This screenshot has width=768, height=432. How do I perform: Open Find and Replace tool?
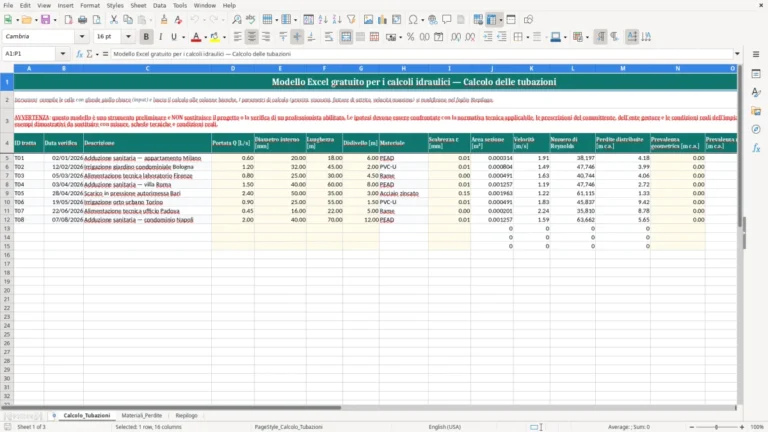click(237, 20)
